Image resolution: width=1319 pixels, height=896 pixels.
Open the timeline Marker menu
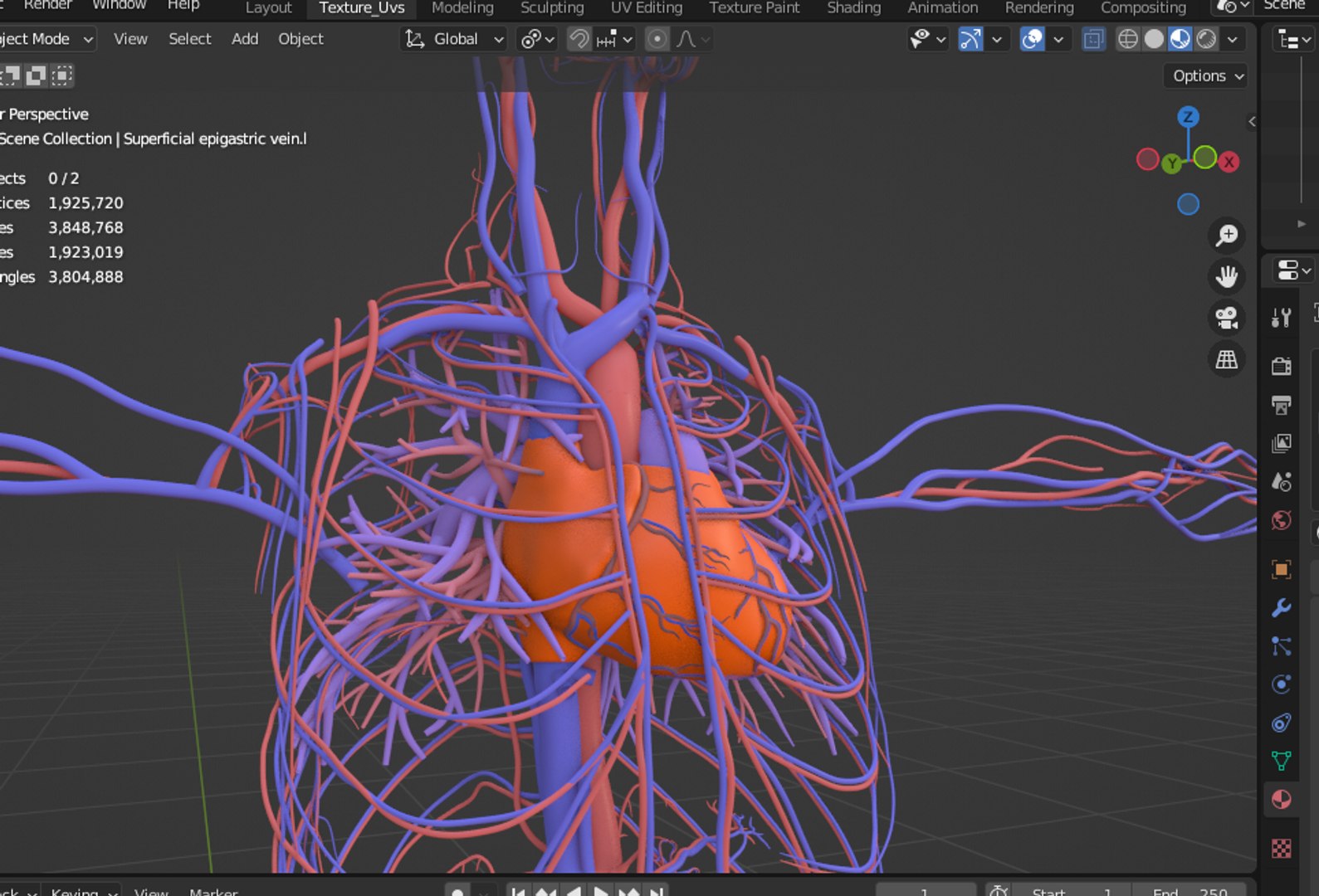click(213, 892)
